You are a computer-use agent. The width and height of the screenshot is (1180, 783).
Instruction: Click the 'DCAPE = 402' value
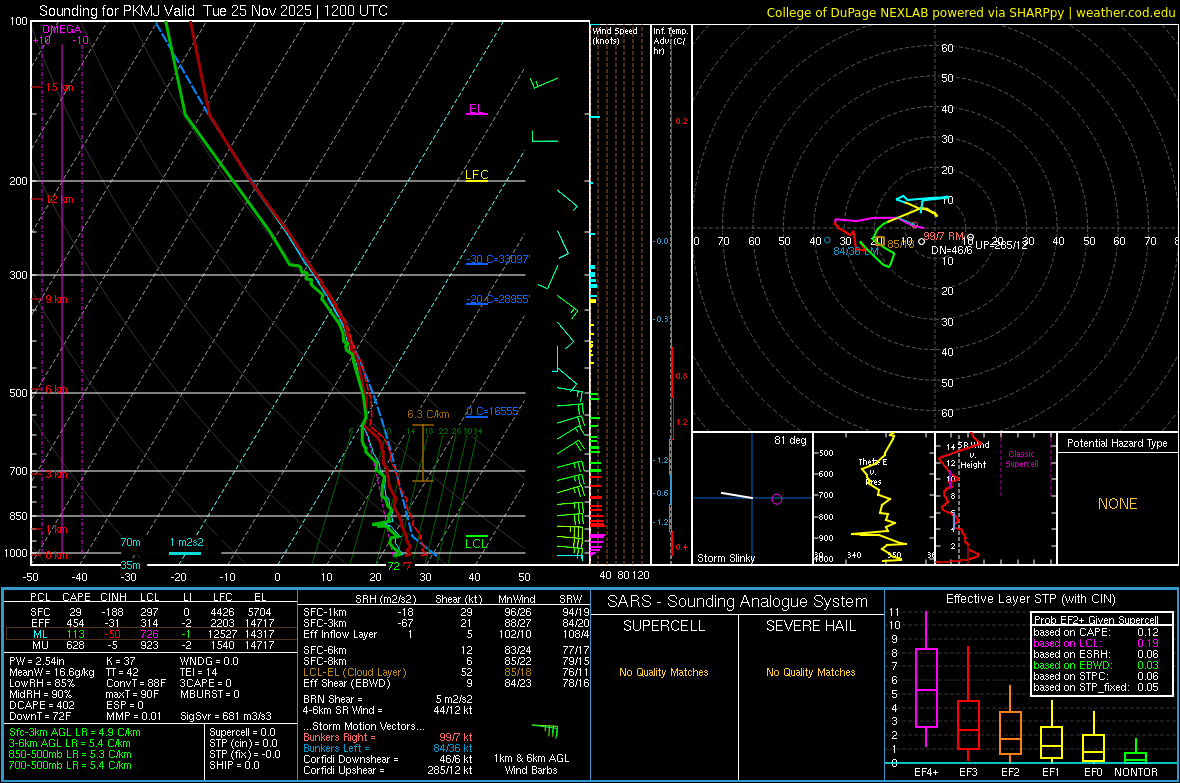(41, 705)
